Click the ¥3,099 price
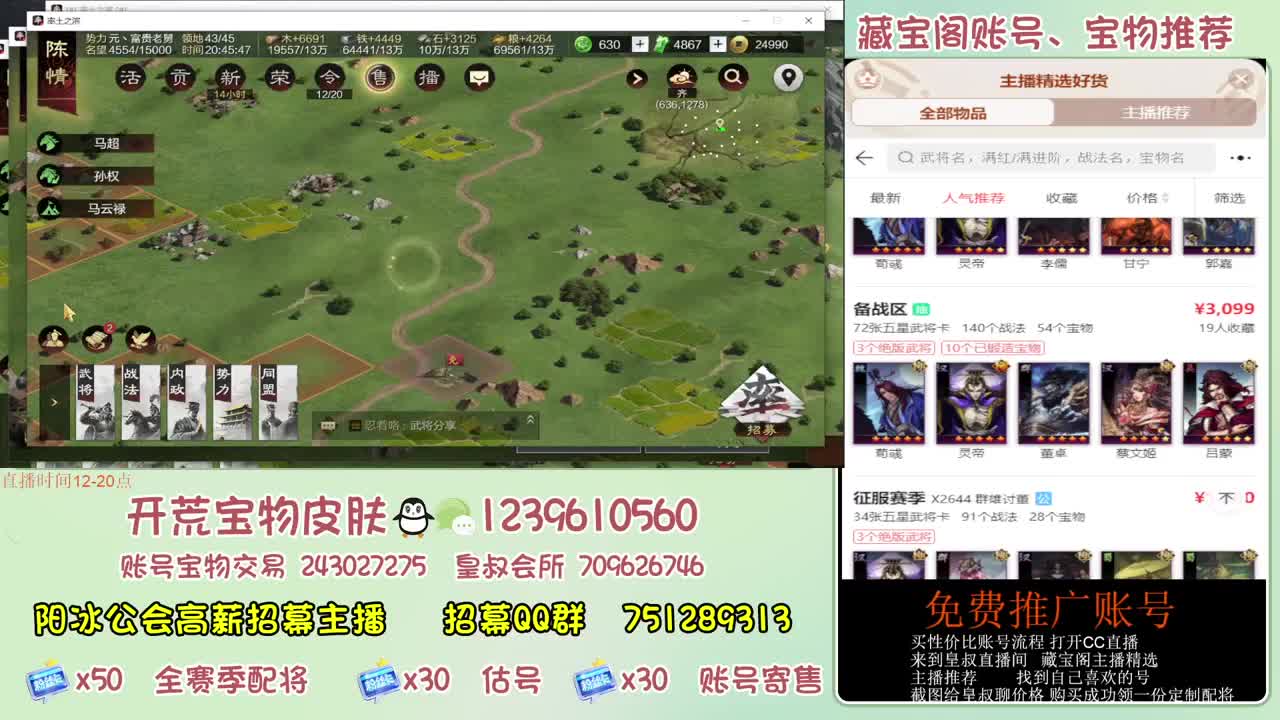 pyautogui.click(x=1224, y=309)
